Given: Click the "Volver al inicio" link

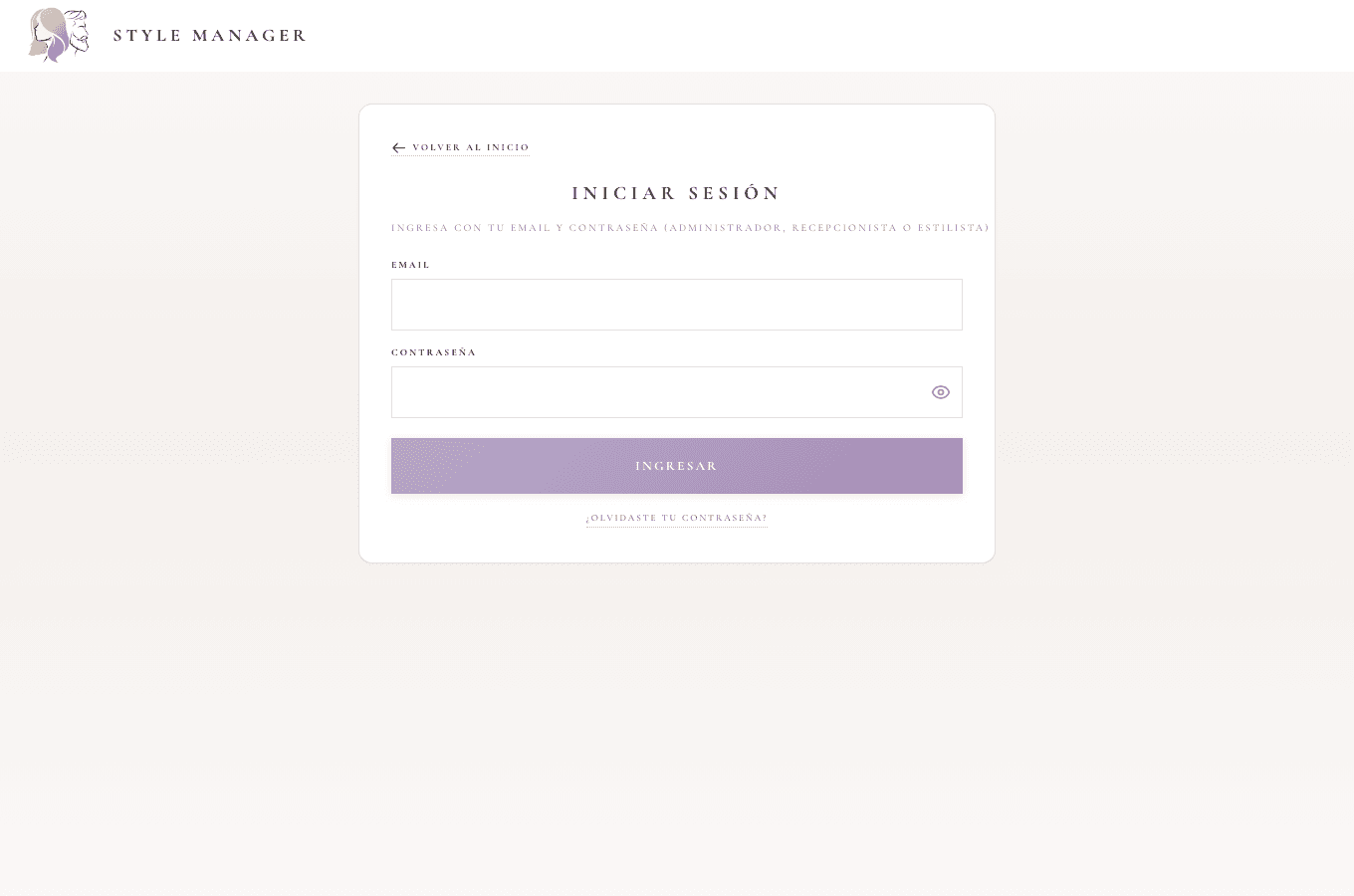Looking at the screenshot, I should (470, 147).
